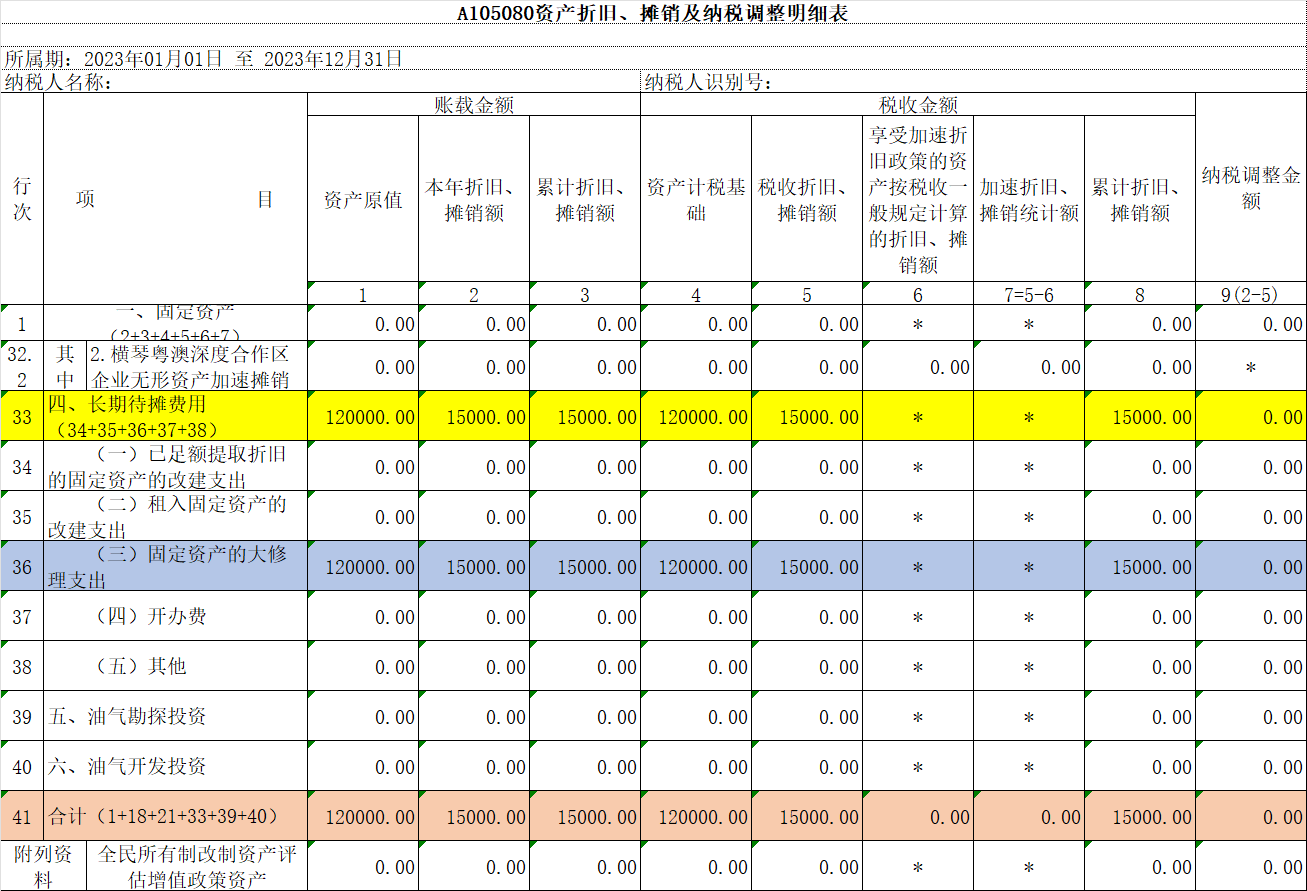Click the 账载金额 header cell
This screenshot has width=1307, height=891.
474,105
